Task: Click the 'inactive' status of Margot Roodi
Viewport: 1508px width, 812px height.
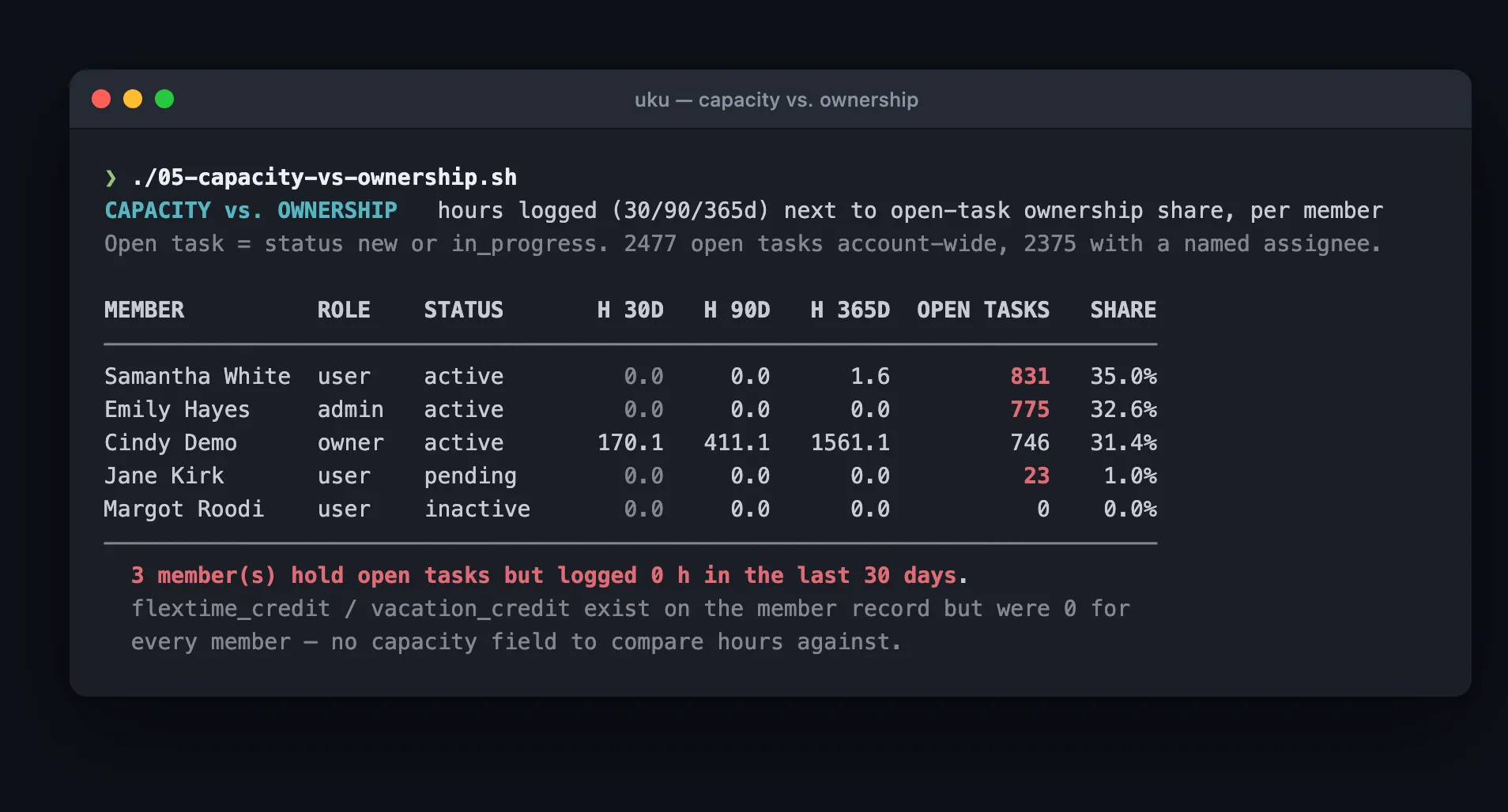Action: (x=477, y=509)
